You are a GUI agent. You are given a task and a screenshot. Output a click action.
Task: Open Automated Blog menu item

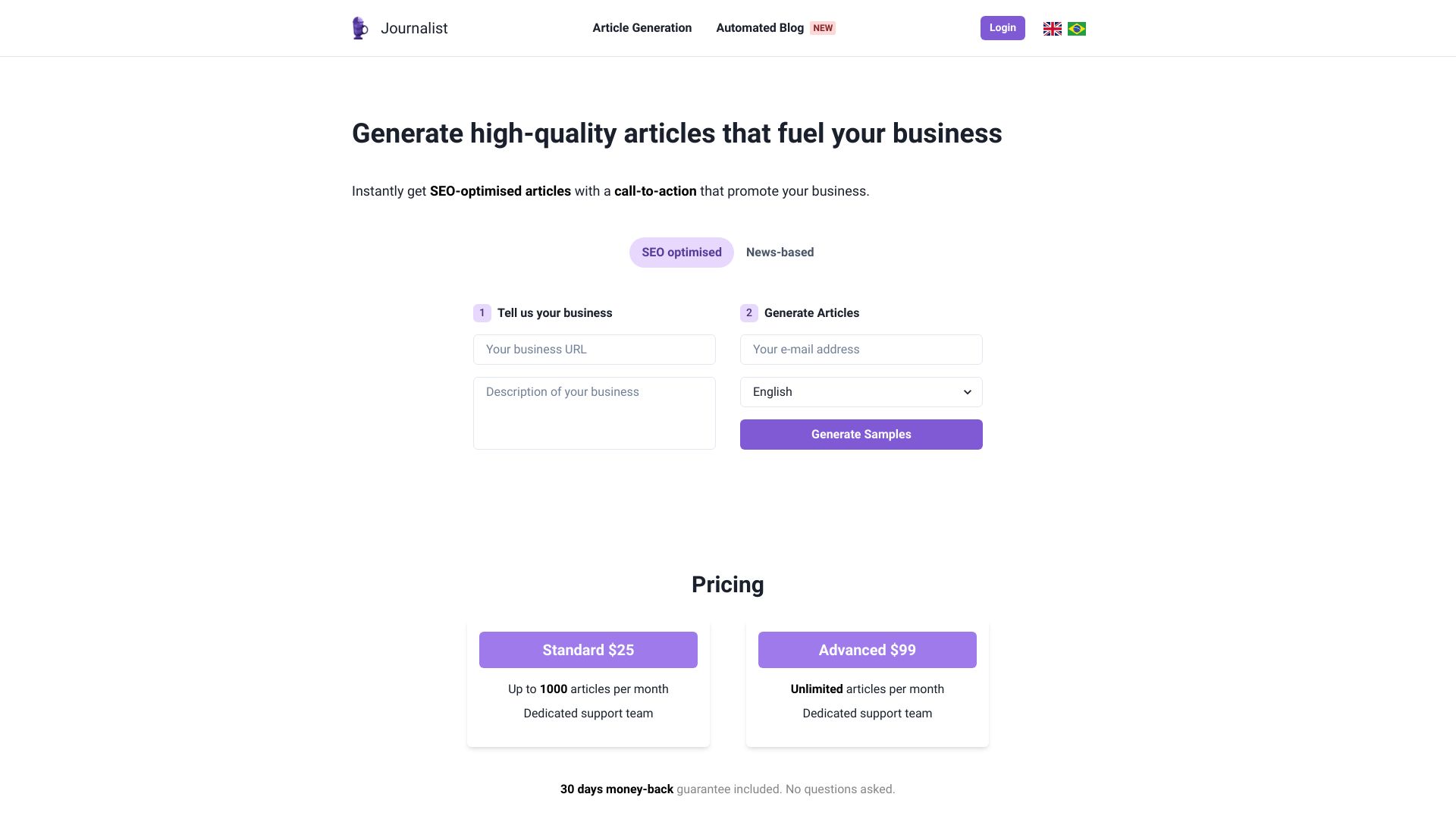click(761, 28)
